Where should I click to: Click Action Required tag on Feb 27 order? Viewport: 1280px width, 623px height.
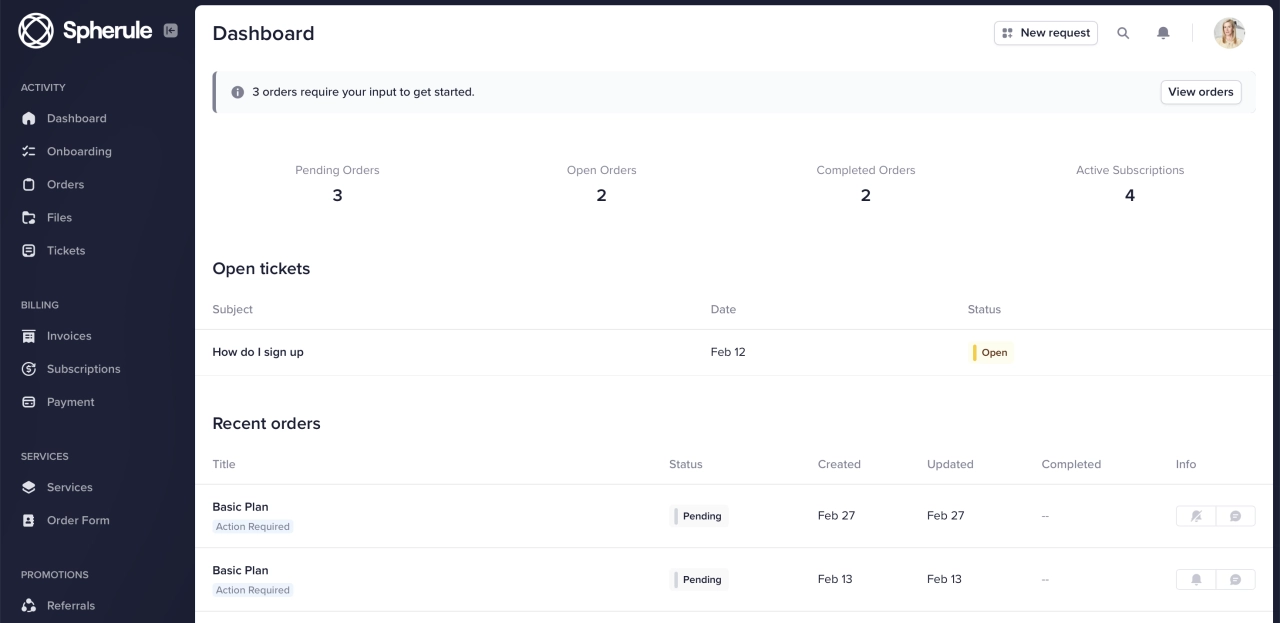pyautogui.click(x=253, y=527)
